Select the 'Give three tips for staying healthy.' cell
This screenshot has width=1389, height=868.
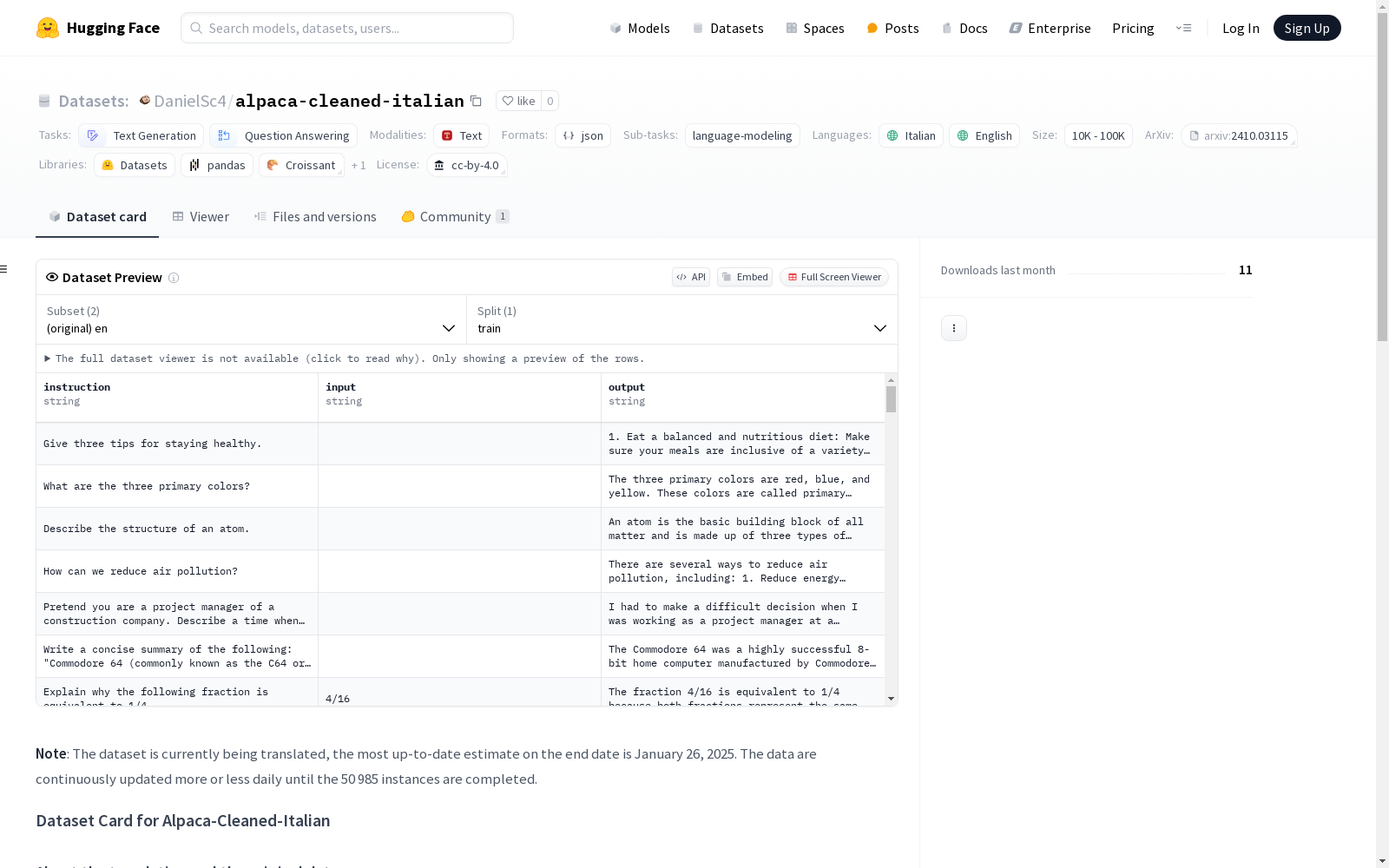(x=177, y=444)
